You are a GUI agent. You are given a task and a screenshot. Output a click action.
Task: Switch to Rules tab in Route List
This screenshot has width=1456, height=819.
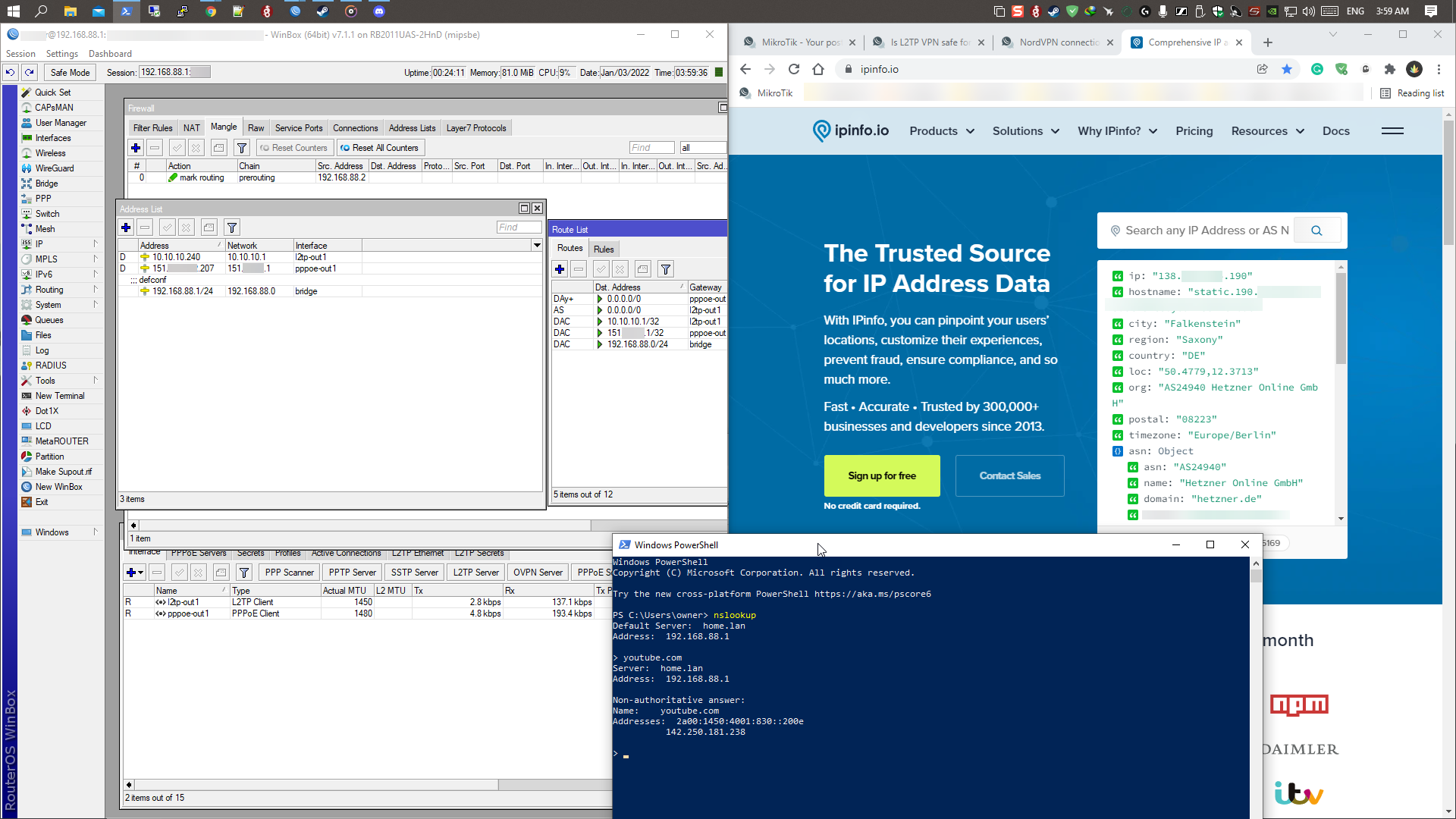604,249
